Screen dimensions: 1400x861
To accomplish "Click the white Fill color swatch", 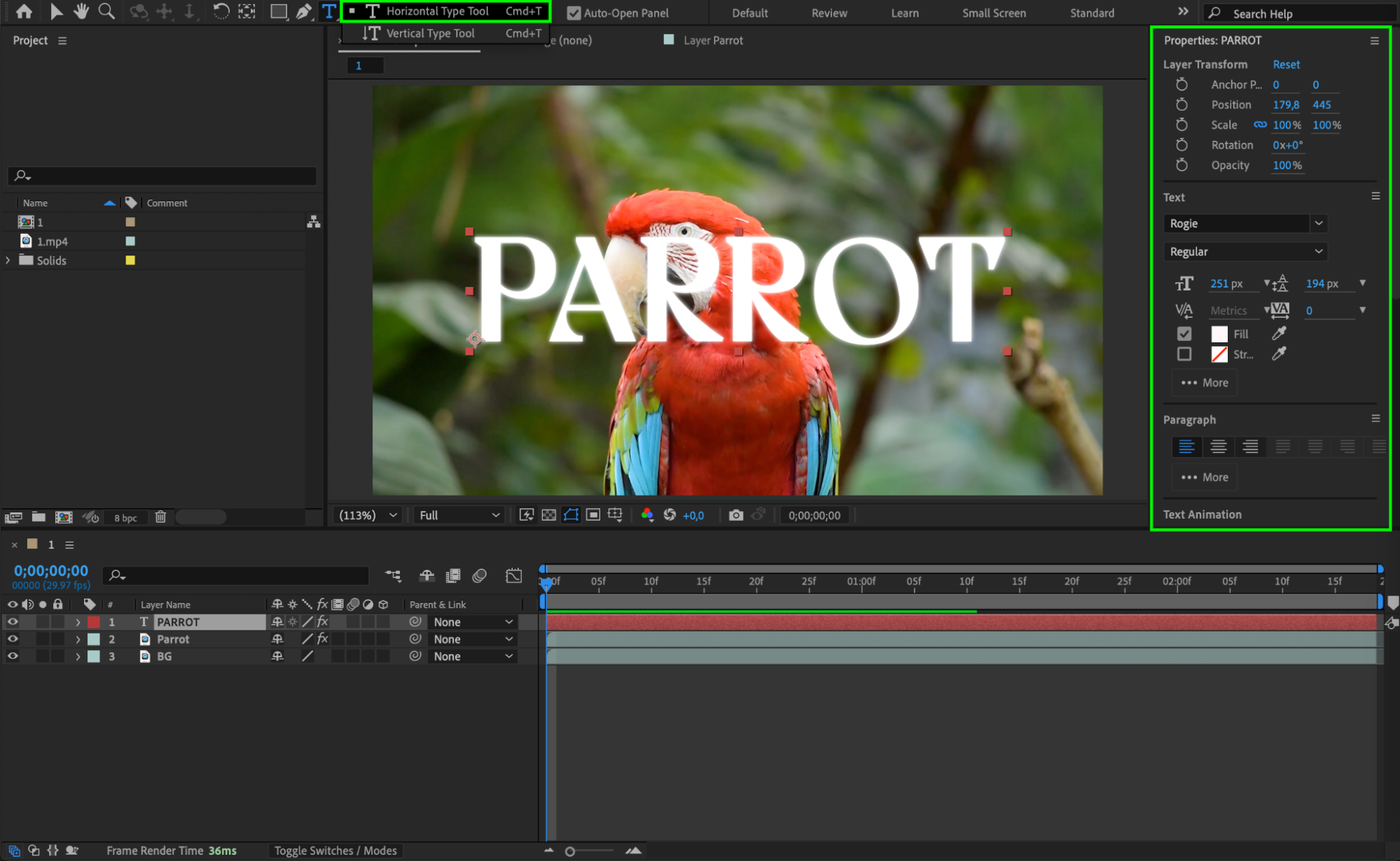I will 1219,334.
